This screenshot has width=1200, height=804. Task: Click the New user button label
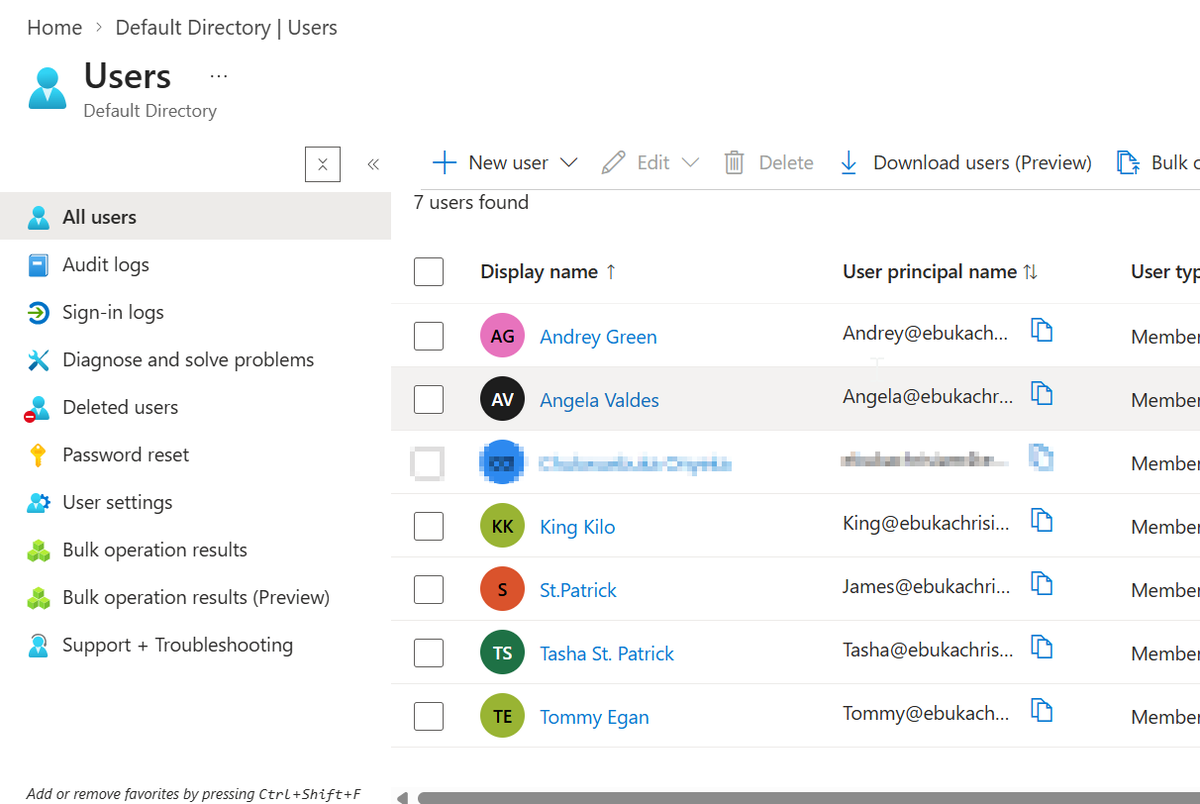point(508,162)
